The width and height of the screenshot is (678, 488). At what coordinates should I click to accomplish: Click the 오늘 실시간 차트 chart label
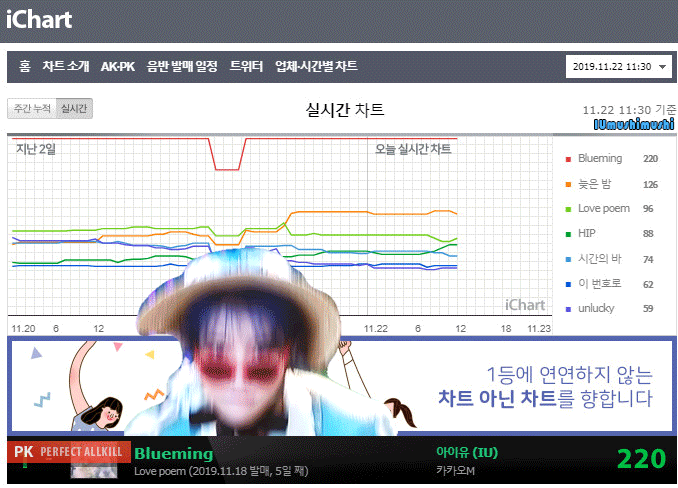413,150
